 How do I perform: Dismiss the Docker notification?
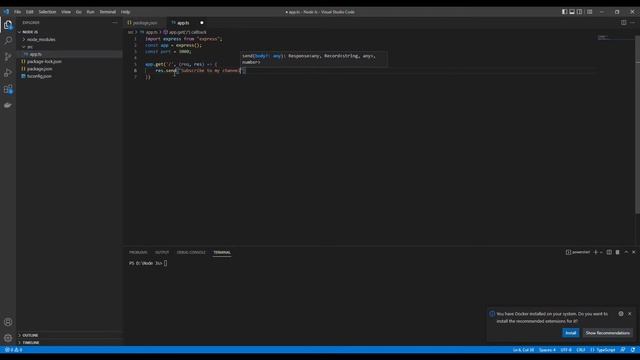click(630, 313)
